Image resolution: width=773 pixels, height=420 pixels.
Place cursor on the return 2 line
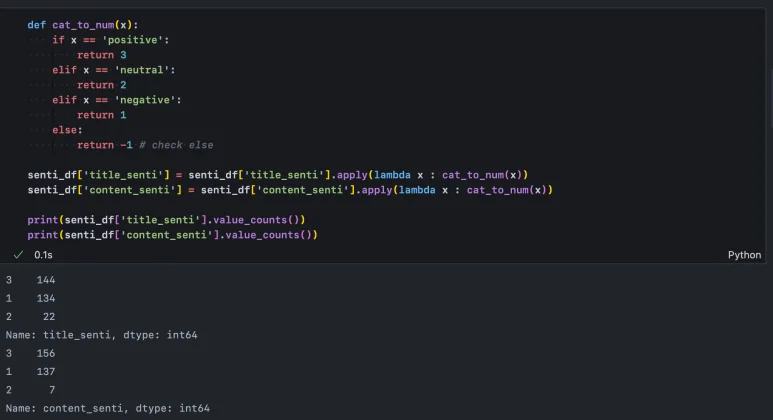coord(102,85)
